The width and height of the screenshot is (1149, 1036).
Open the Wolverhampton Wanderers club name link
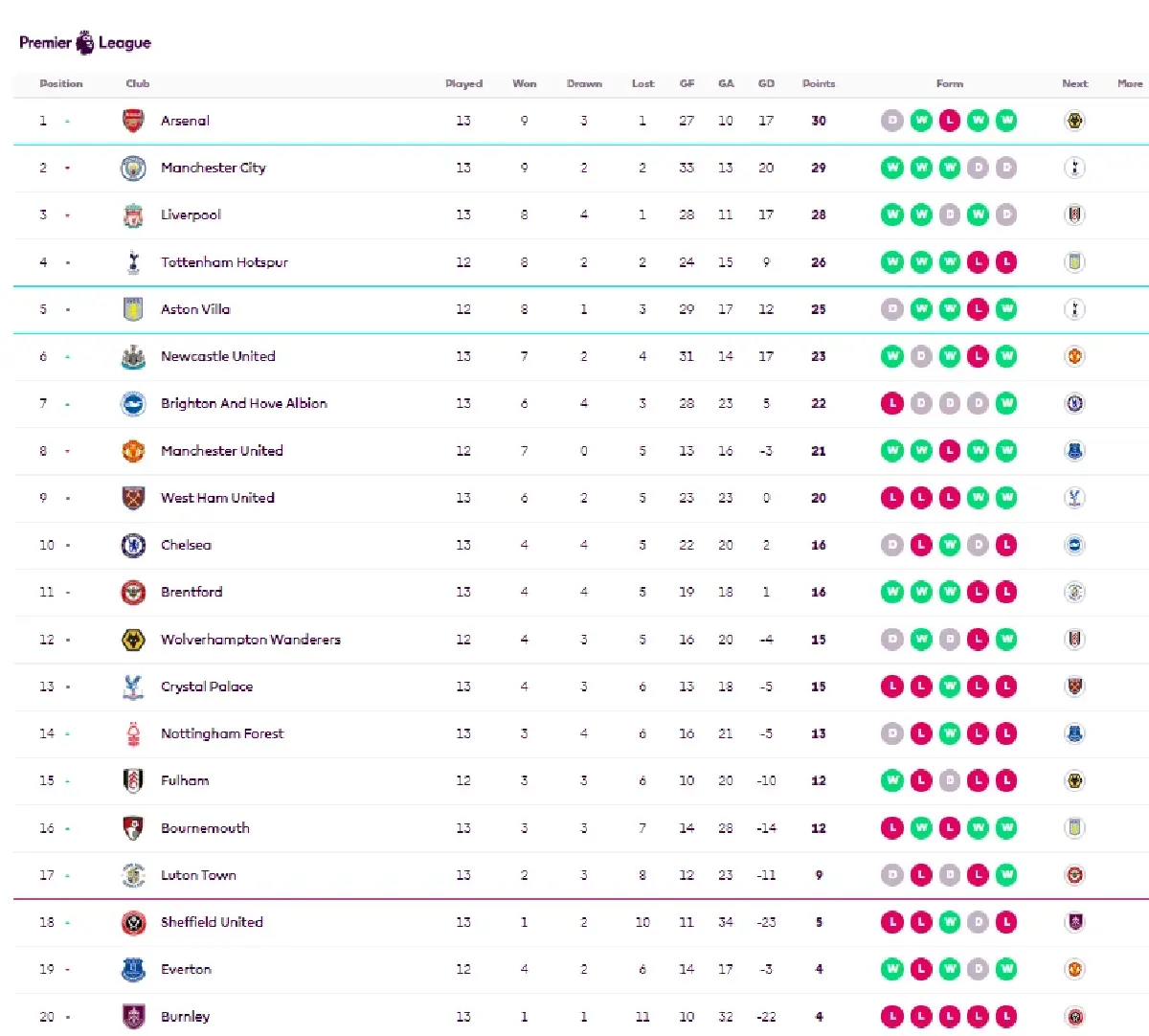click(x=250, y=640)
